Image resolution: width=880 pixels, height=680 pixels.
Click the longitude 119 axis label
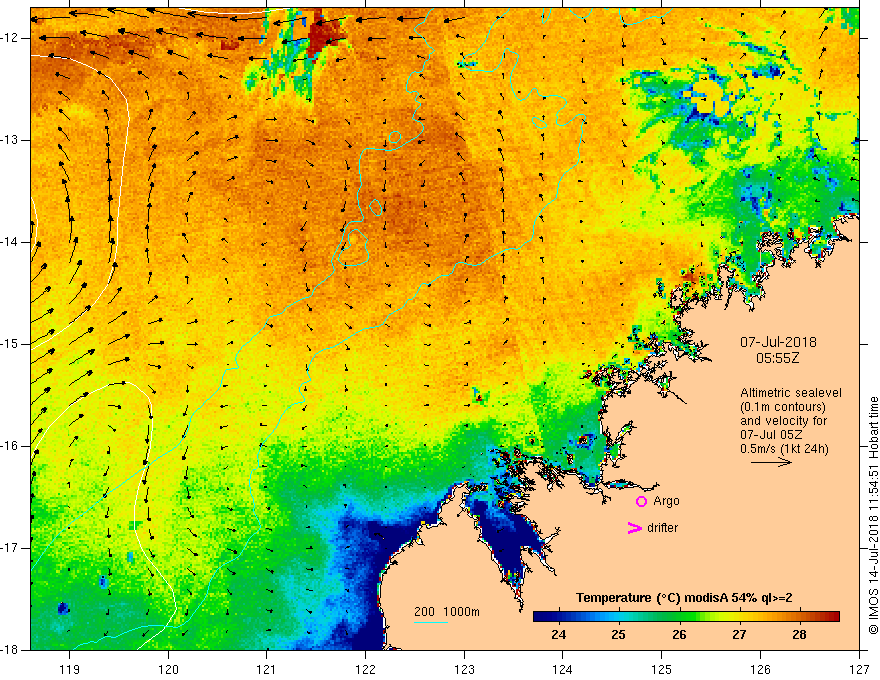coord(70,669)
